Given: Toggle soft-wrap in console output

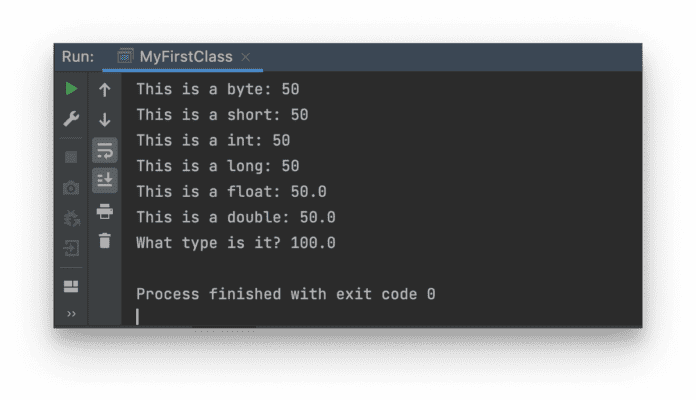Looking at the screenshot, I should coord(105,150).
